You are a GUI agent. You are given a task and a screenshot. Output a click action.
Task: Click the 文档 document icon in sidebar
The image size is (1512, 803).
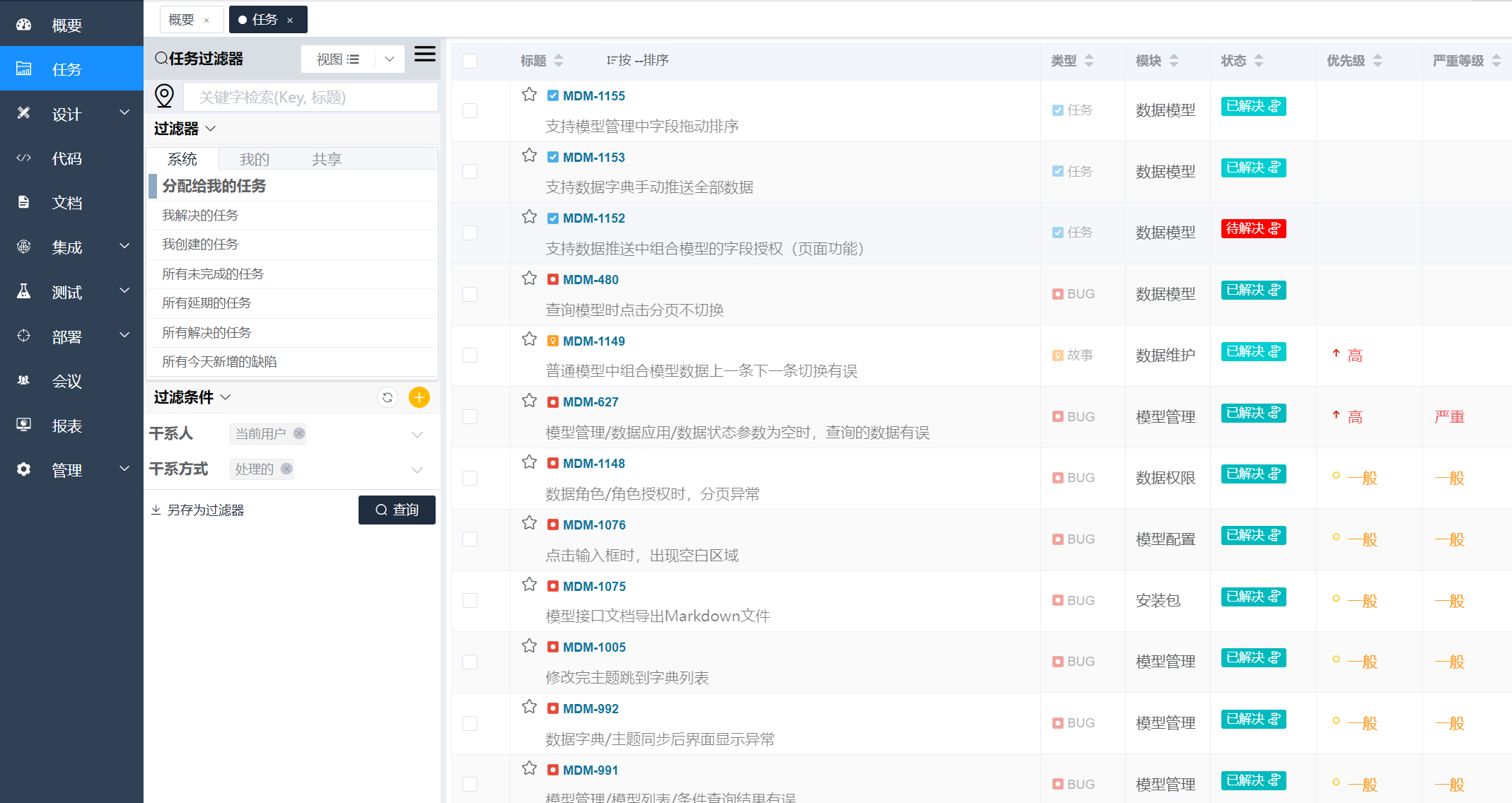tap(24, 202)
